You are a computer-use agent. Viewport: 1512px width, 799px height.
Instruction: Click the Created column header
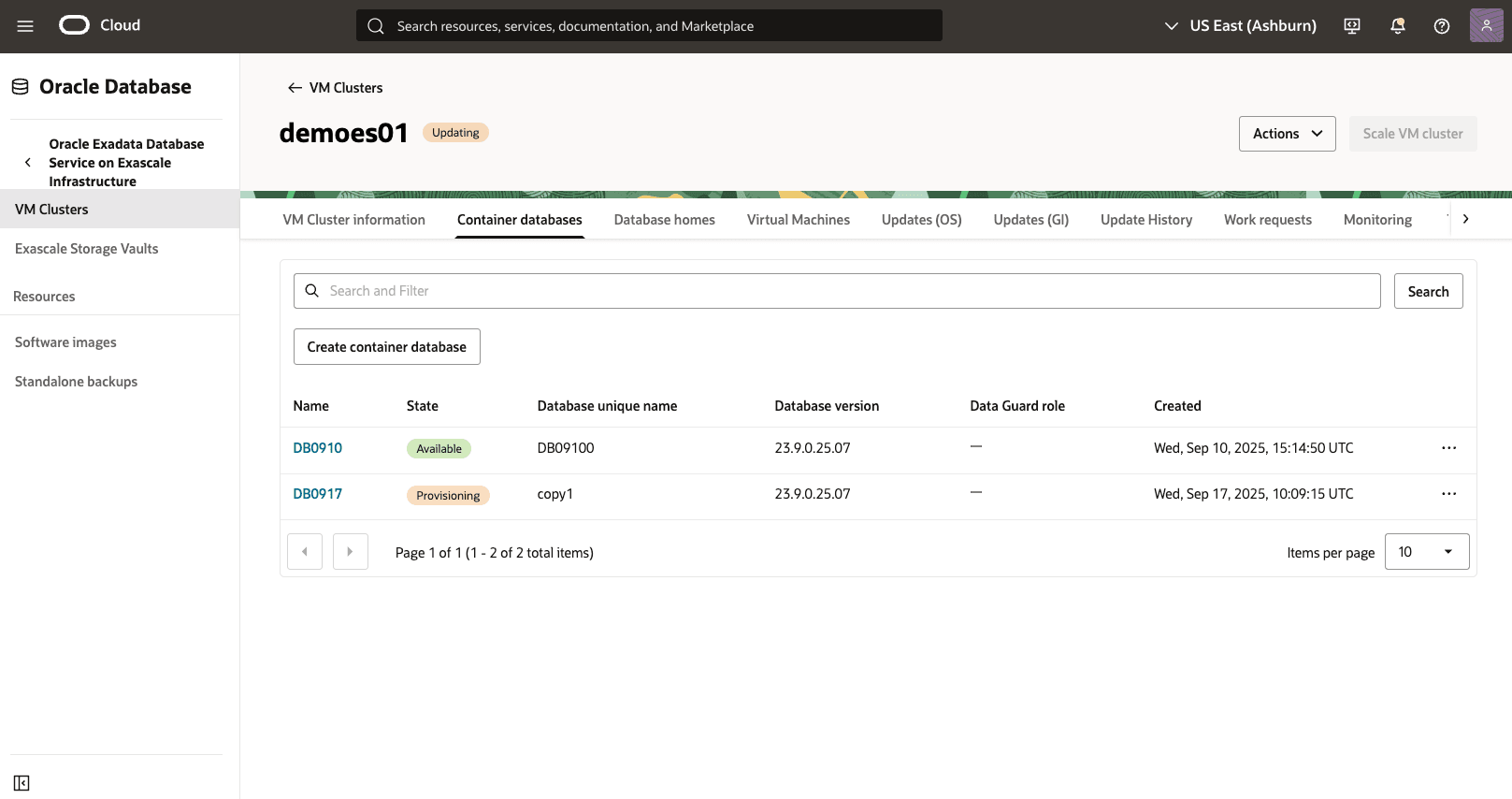point(1177,406)
